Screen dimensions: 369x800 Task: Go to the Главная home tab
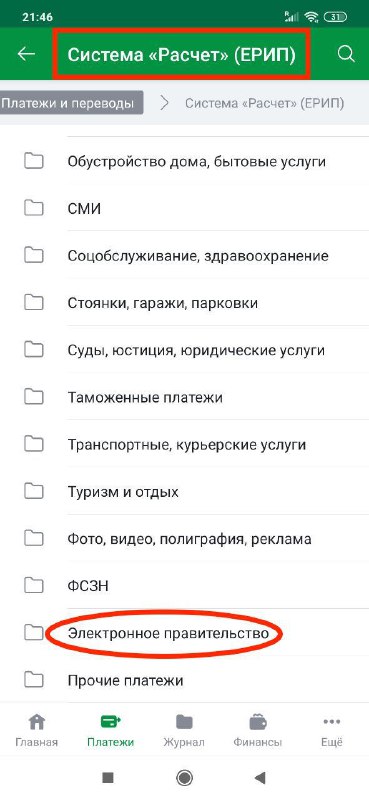point(36,730)
